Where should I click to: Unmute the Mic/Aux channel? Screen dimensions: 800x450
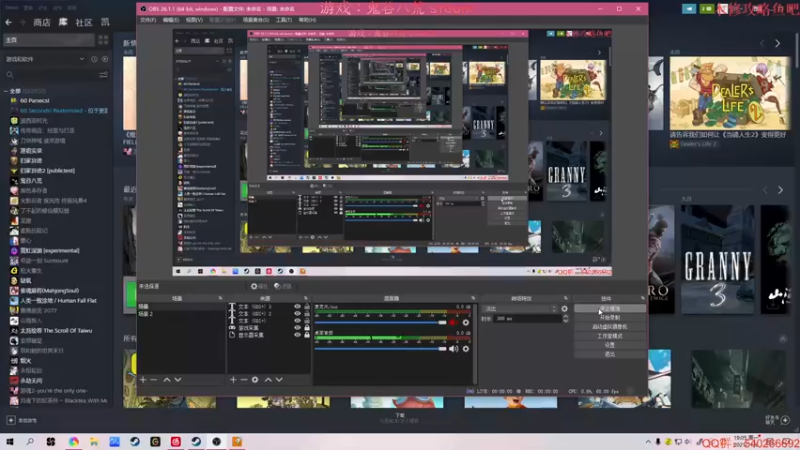[x=453, y=322]
